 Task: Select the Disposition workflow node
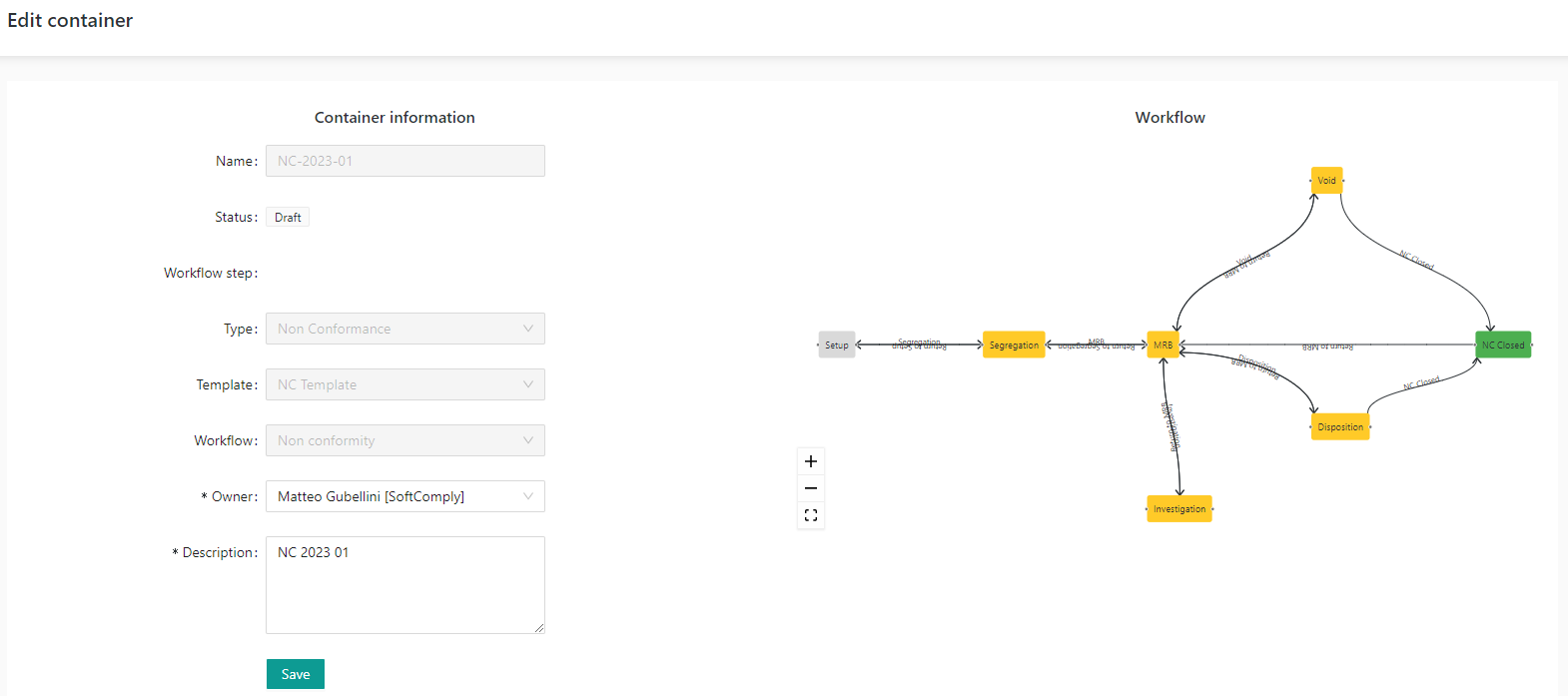(x=1340, y=427)
